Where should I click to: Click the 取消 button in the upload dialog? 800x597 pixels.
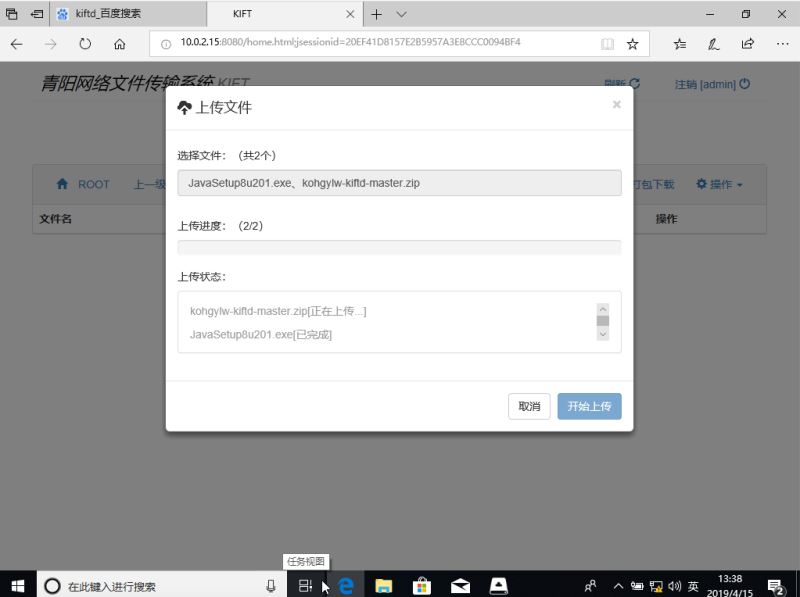click(x=529, y=407)
